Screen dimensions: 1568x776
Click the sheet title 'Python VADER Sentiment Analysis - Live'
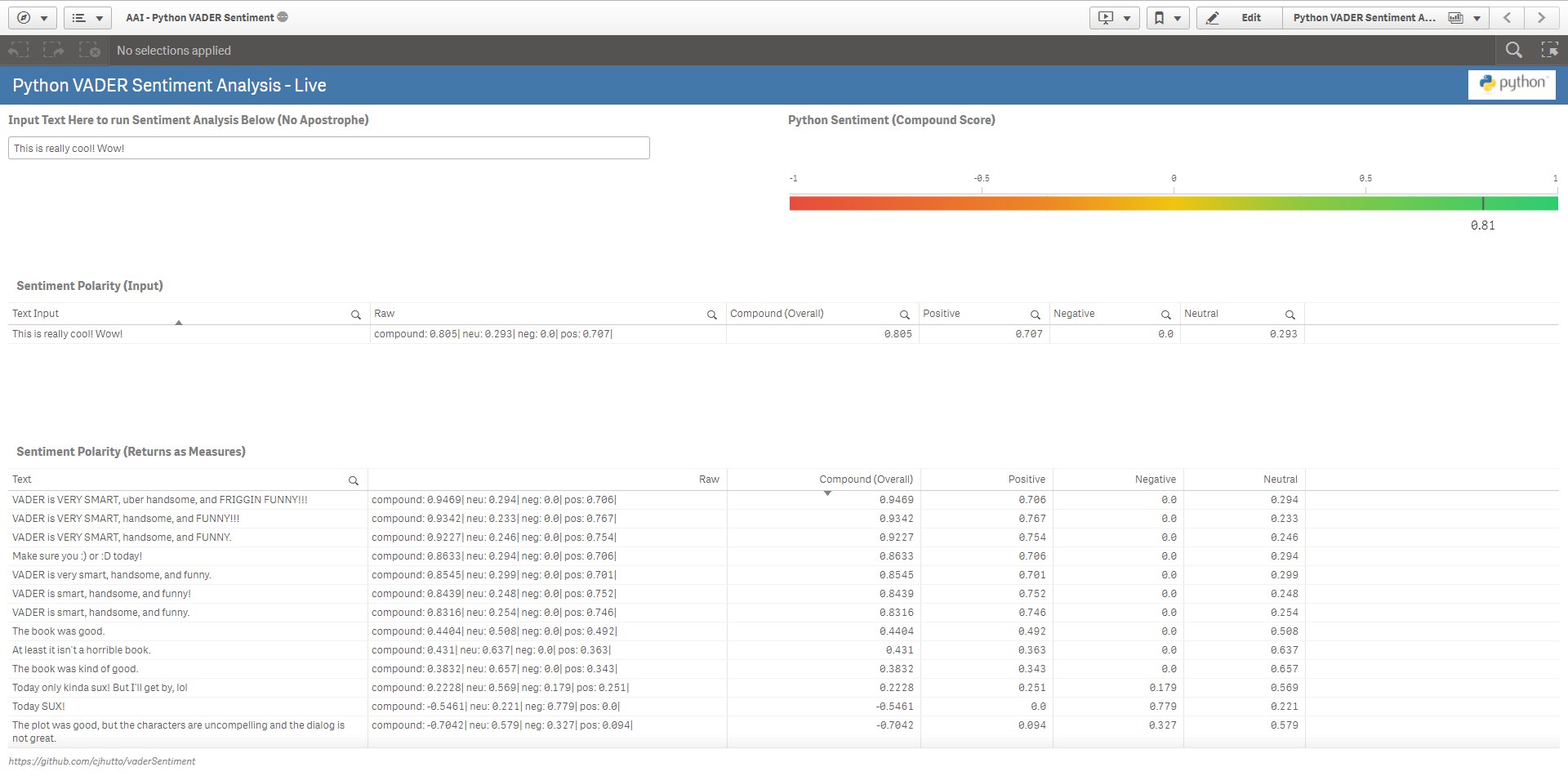169,85
